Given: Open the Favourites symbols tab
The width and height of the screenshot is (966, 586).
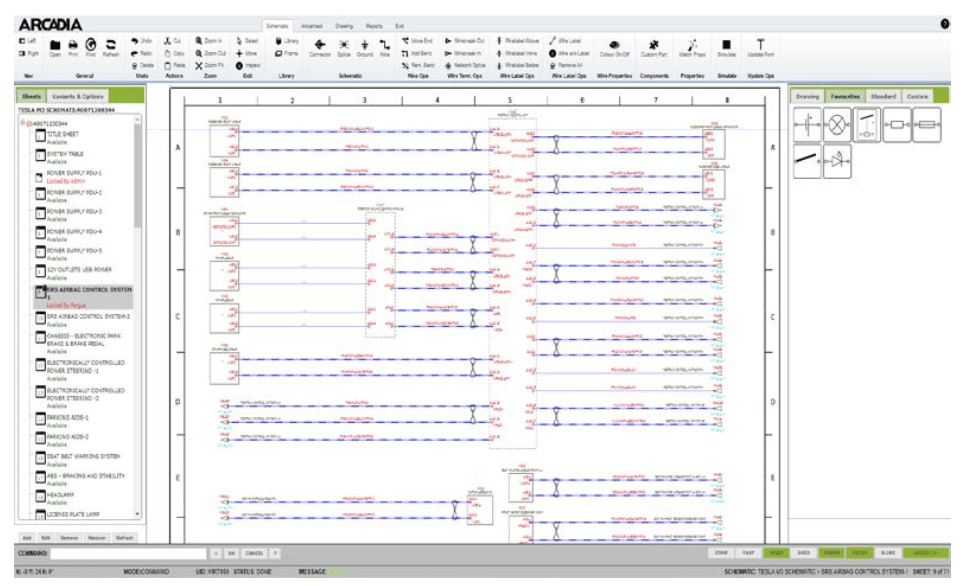Looking at the screenshot, I should (844, 96).
